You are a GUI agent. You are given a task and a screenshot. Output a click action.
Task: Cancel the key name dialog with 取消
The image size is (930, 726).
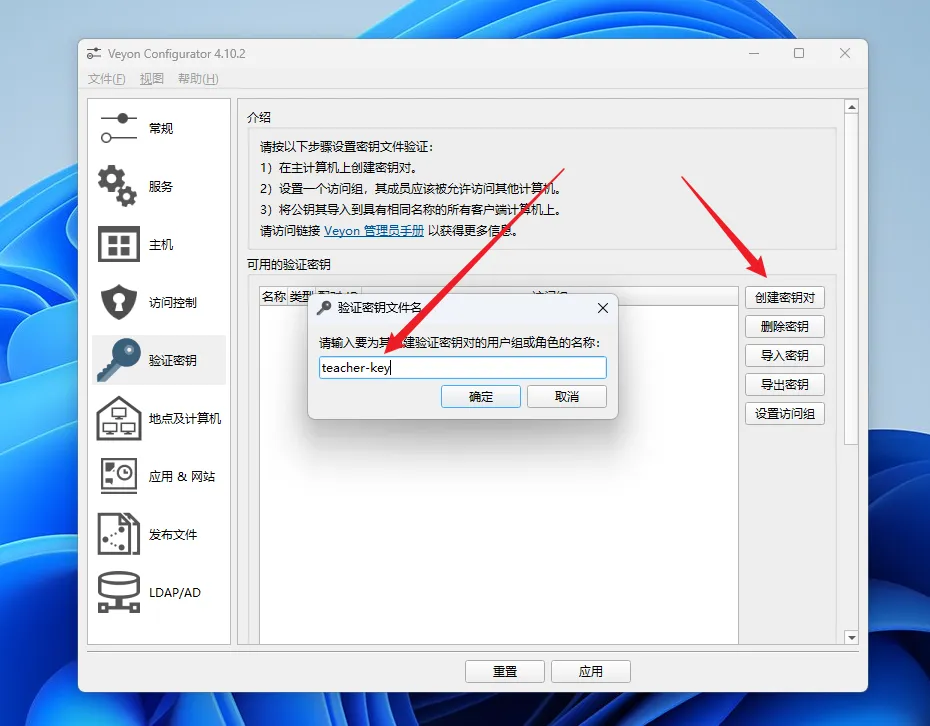coord(567,397)
